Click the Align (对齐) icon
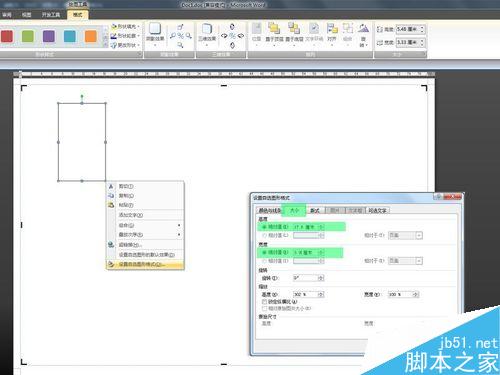 [332, 33]
